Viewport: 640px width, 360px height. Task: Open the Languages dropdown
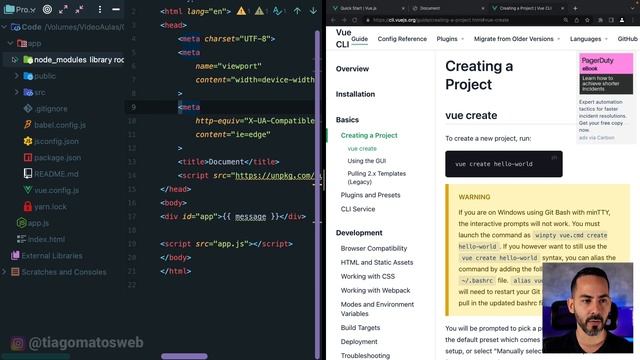[589, 39]
